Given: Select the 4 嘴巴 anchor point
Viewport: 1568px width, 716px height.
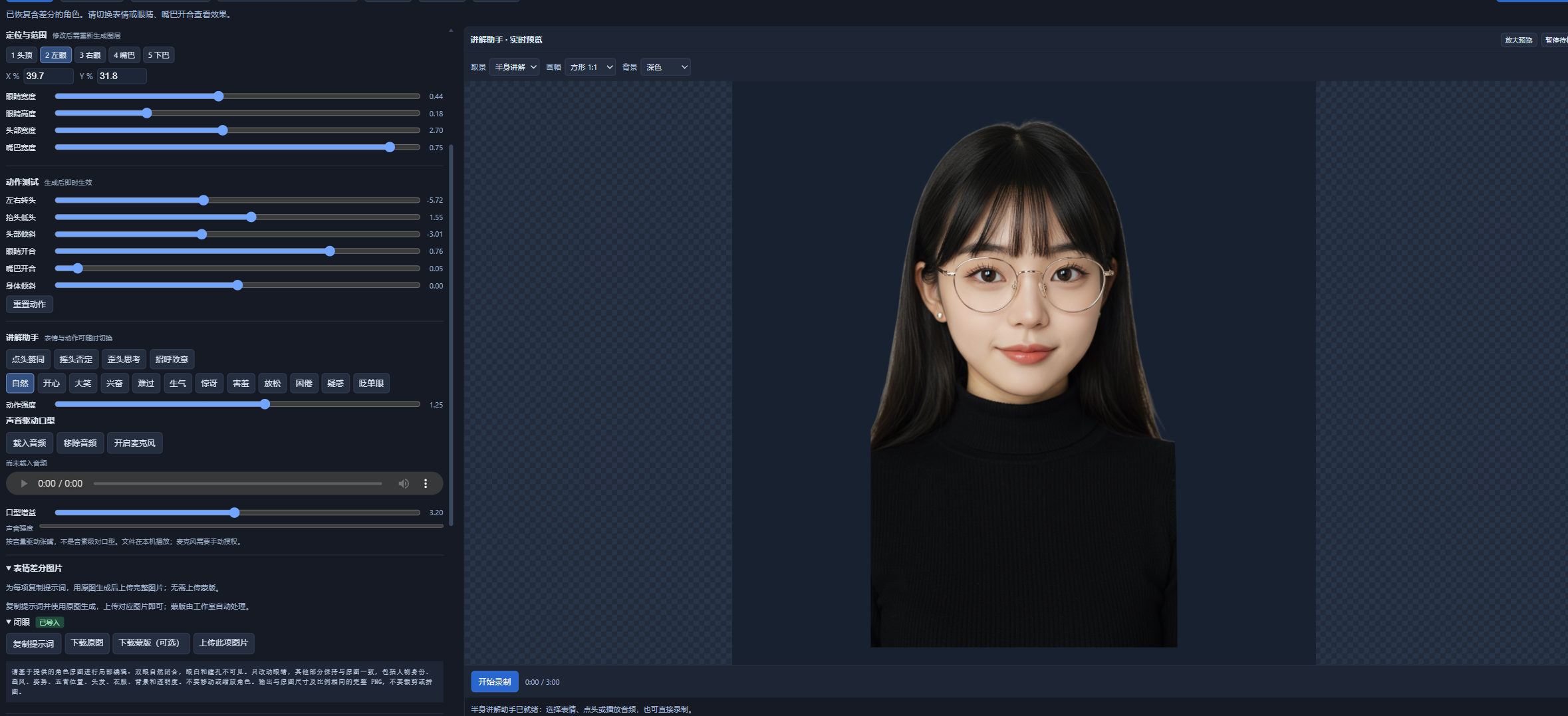Looking at the screenshot, I should [124, 55].
